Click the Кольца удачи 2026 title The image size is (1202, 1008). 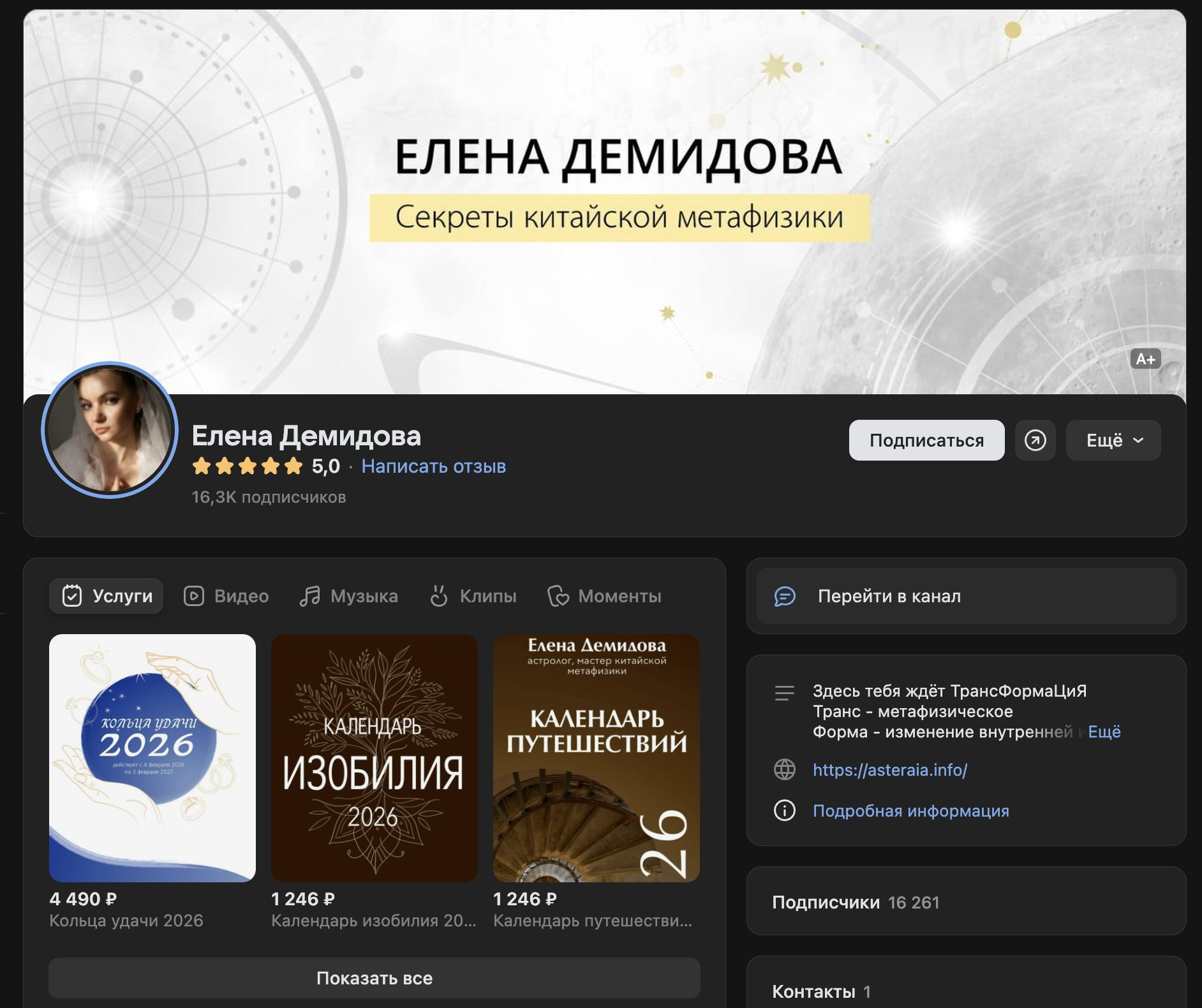click(126, 921)
